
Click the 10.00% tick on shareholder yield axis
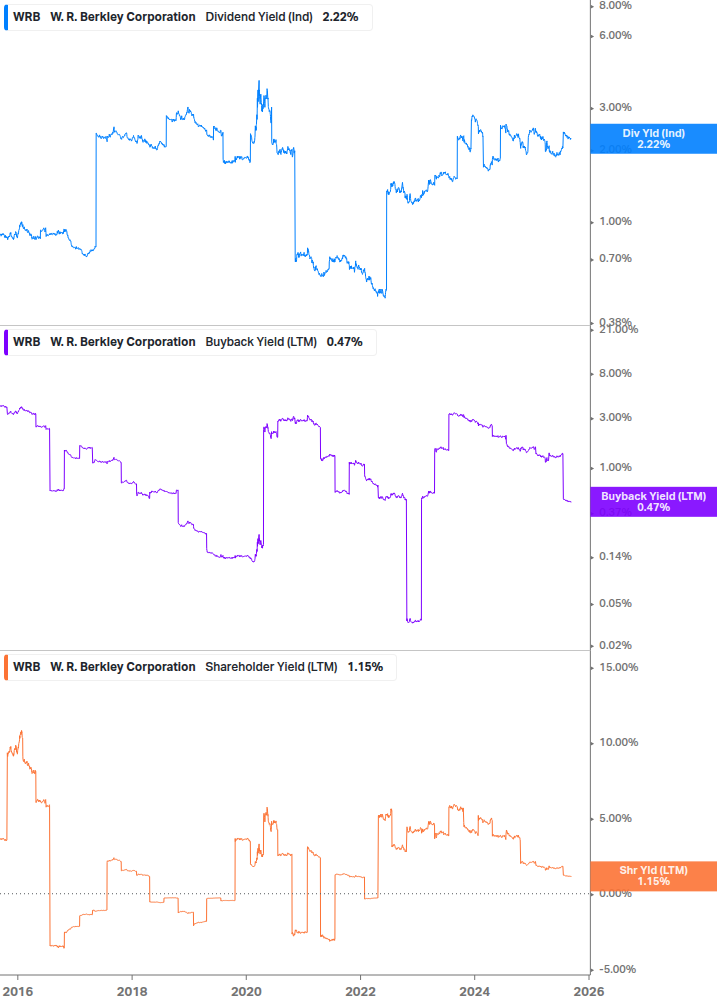pyautogui.click(x=618, y=743)
